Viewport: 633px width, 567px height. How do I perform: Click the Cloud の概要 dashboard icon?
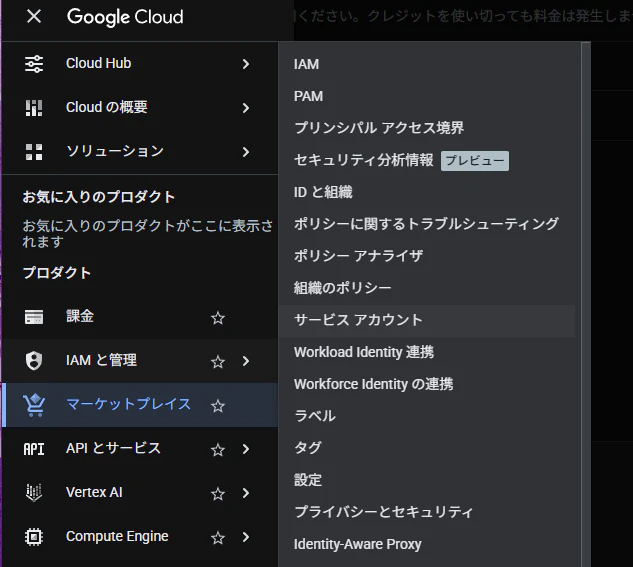click(34, 108)
